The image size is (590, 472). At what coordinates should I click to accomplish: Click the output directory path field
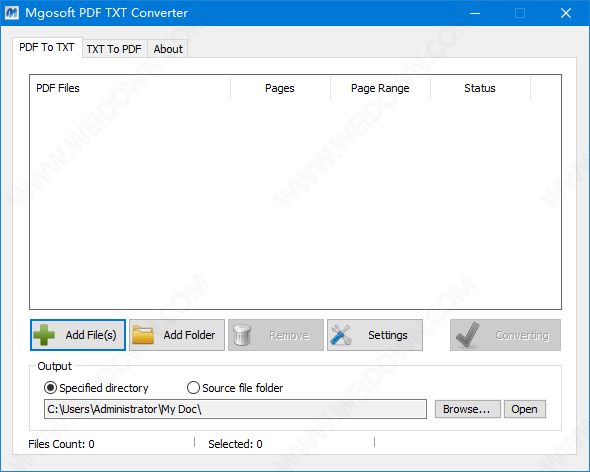(235, 409)
